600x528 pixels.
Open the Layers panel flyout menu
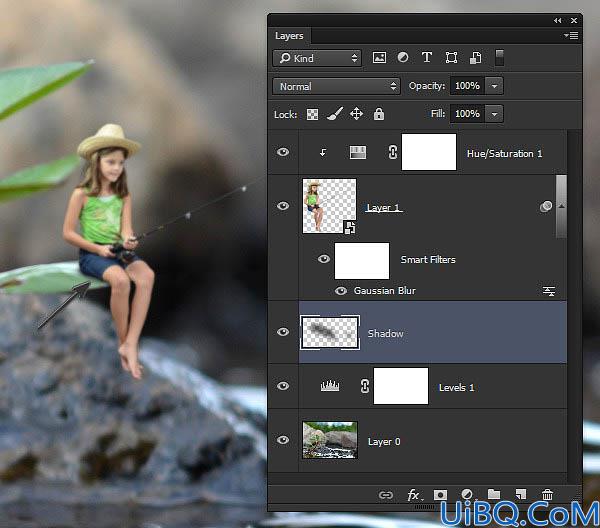point(571,36)
